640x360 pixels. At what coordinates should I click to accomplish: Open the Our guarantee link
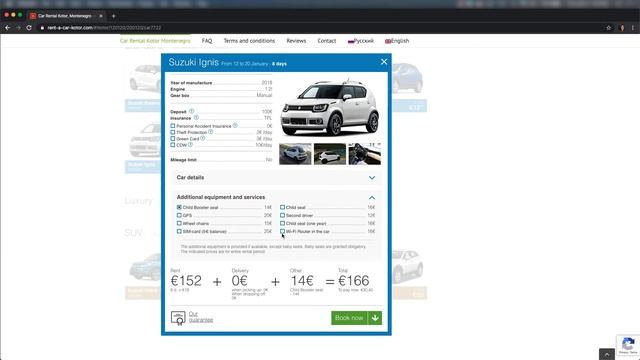[x=200, y=317]
